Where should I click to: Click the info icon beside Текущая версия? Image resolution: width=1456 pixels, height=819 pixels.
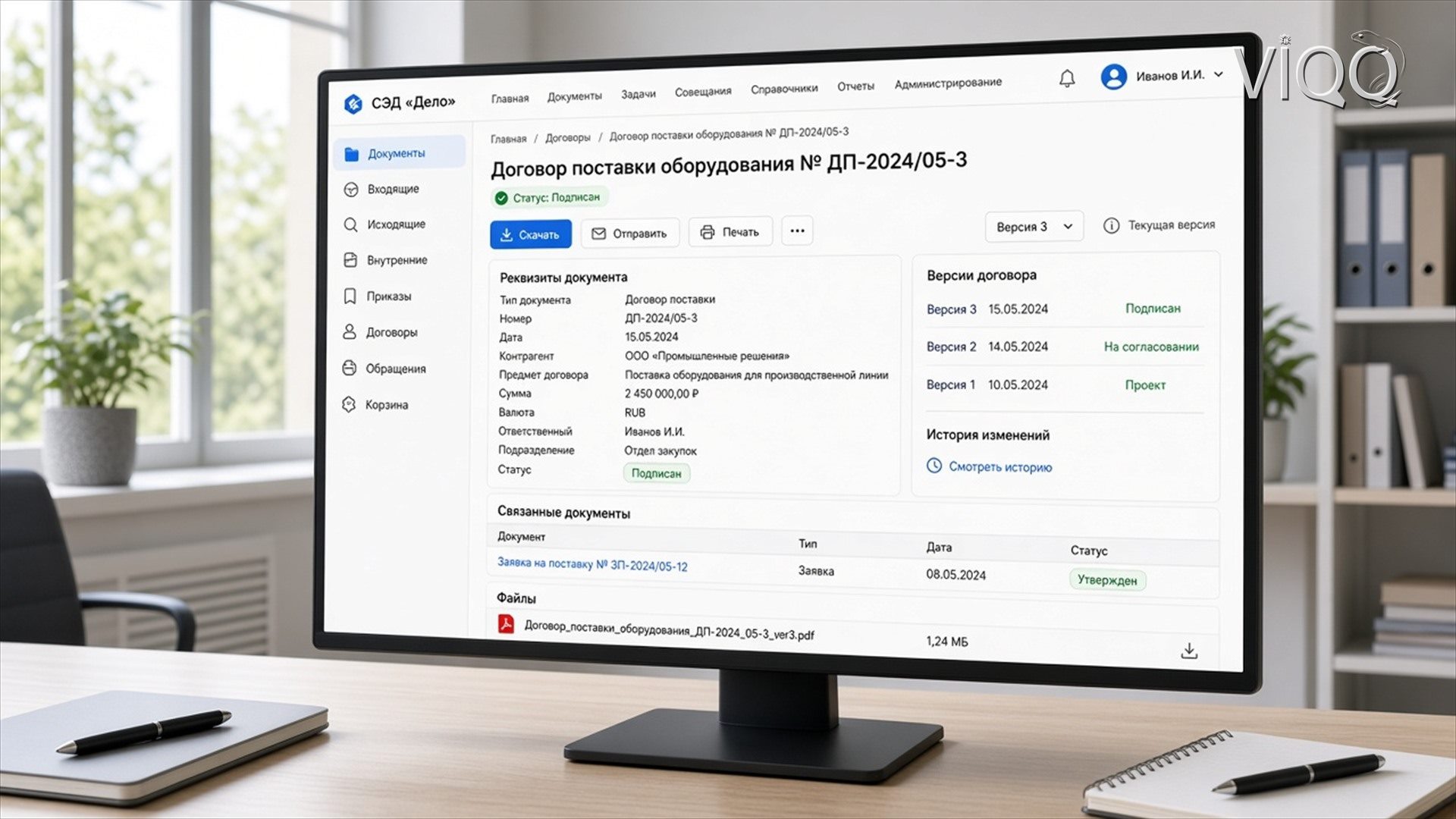tap(1111, 226)
